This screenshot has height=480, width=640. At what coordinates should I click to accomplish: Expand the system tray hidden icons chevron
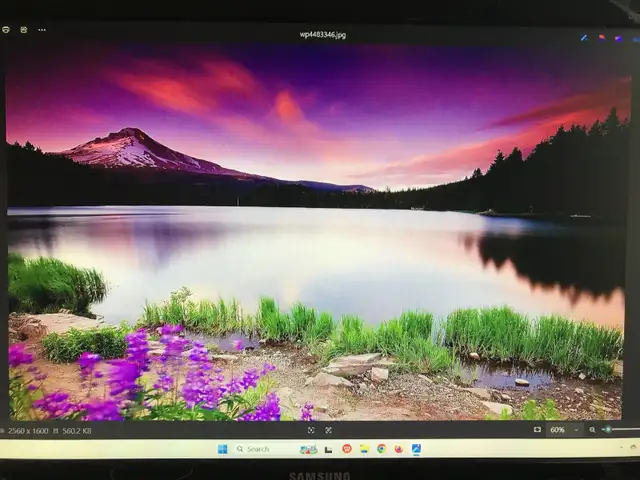click(622, 447)
